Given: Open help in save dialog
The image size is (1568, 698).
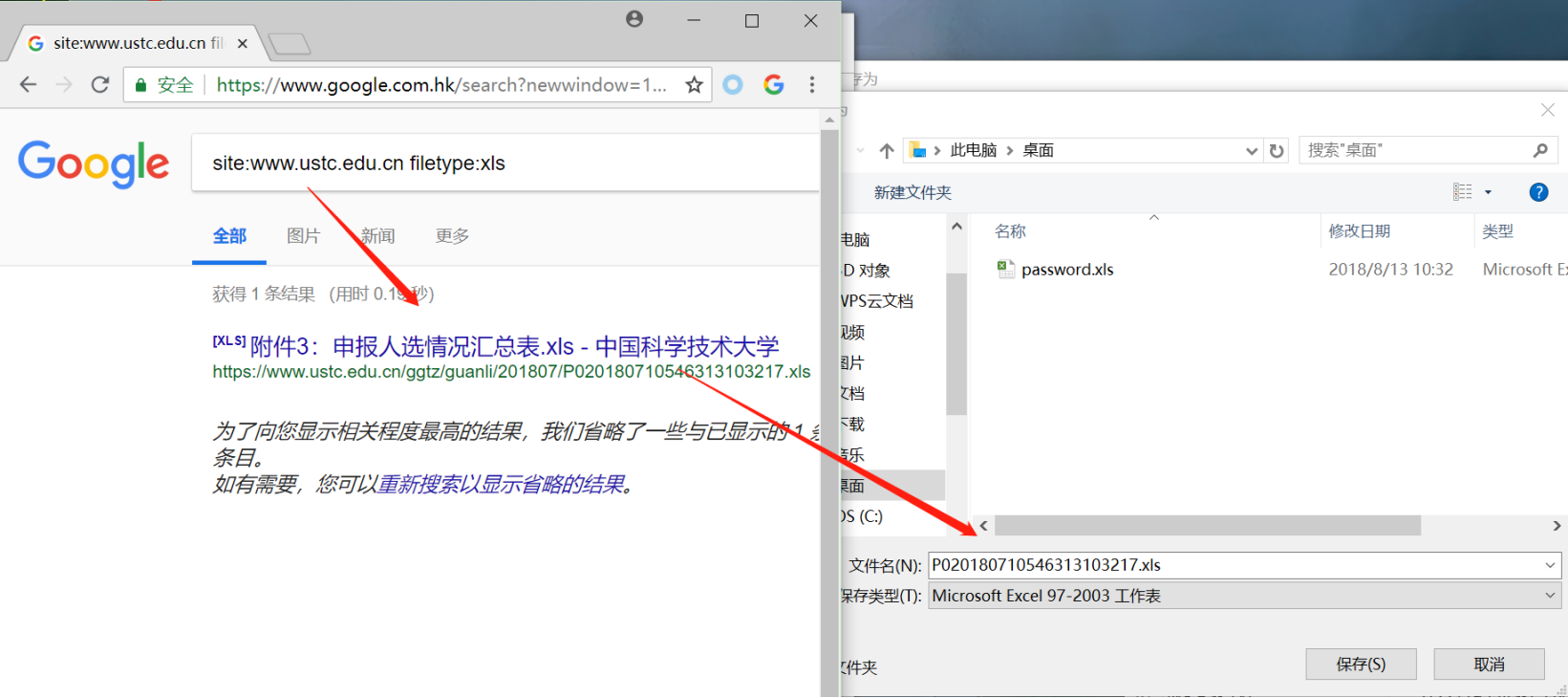Looking at the screenshot, I should click(1538, 192).
